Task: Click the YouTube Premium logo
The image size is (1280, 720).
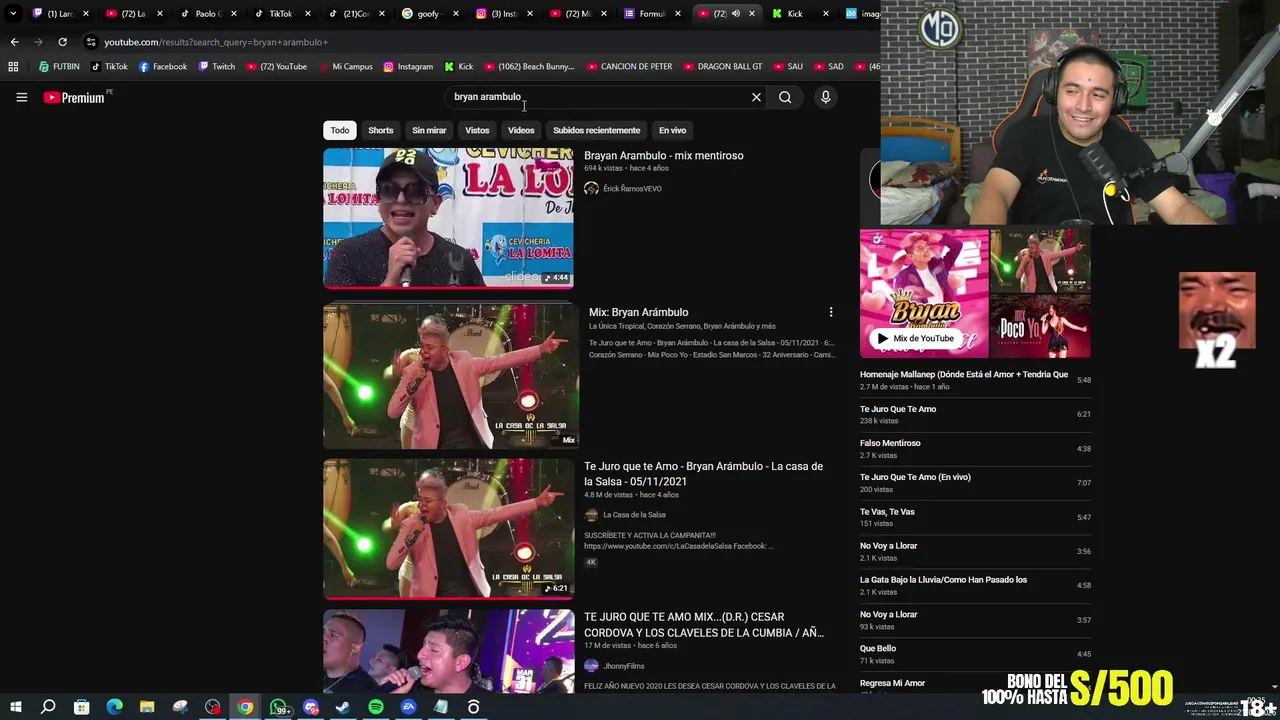Action: (x=74, y=97)
